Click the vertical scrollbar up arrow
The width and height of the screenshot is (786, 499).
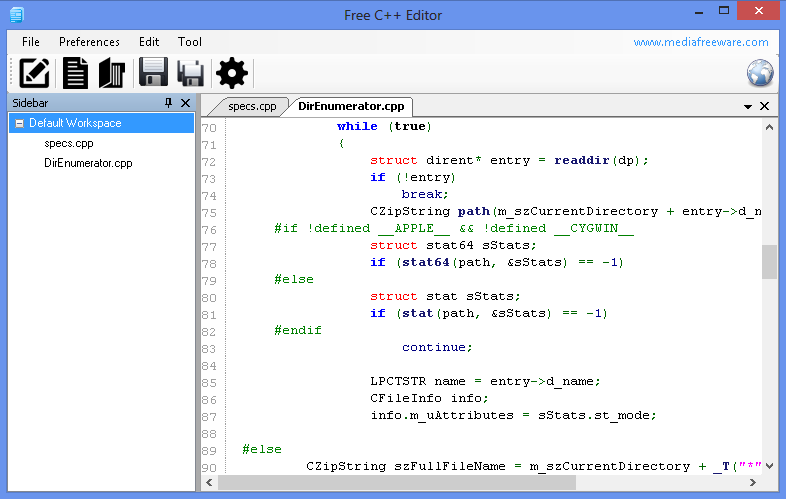click(x=769, y=127)
